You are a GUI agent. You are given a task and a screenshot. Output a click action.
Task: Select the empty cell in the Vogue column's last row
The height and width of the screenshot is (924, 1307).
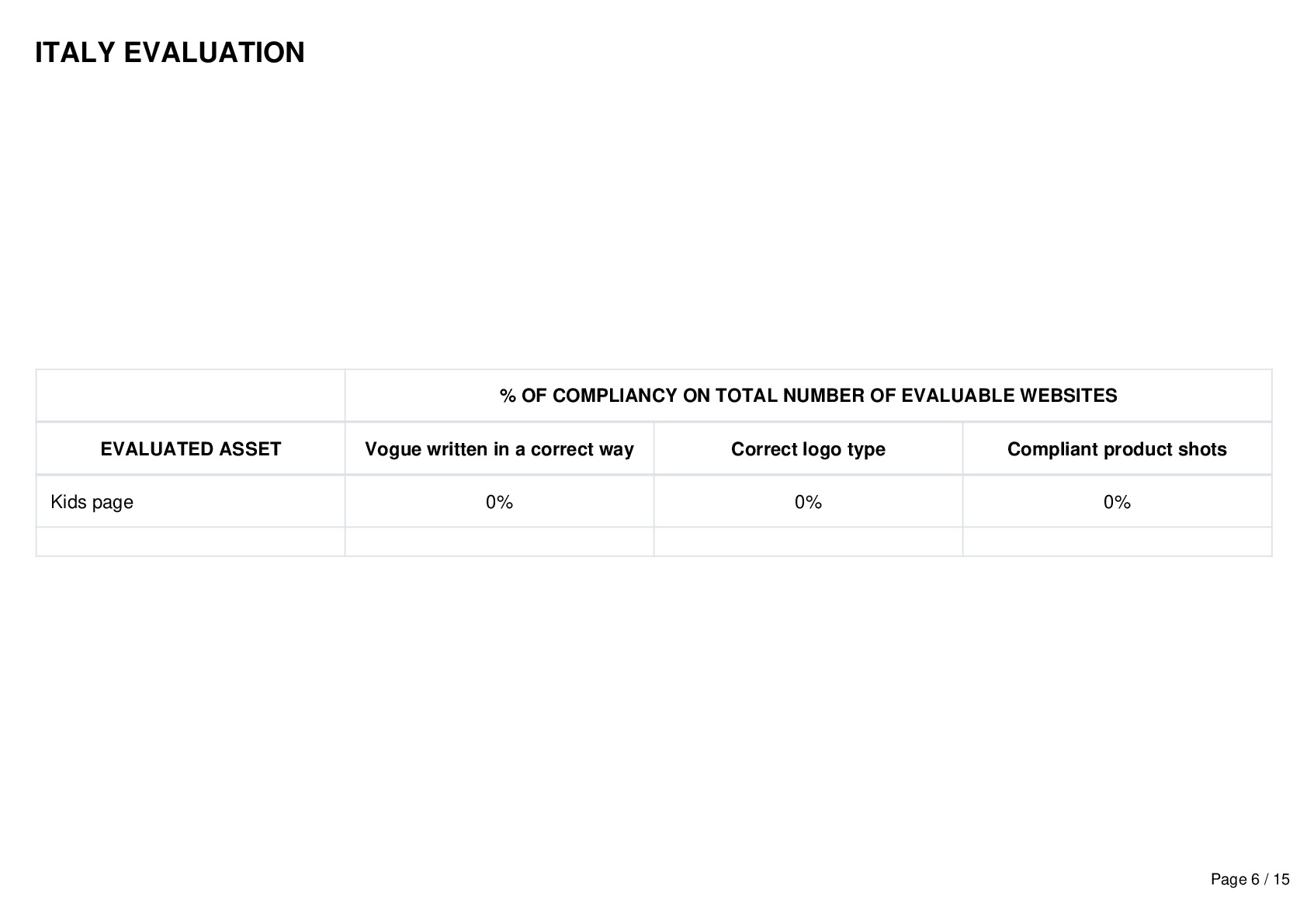coord(499,542)
